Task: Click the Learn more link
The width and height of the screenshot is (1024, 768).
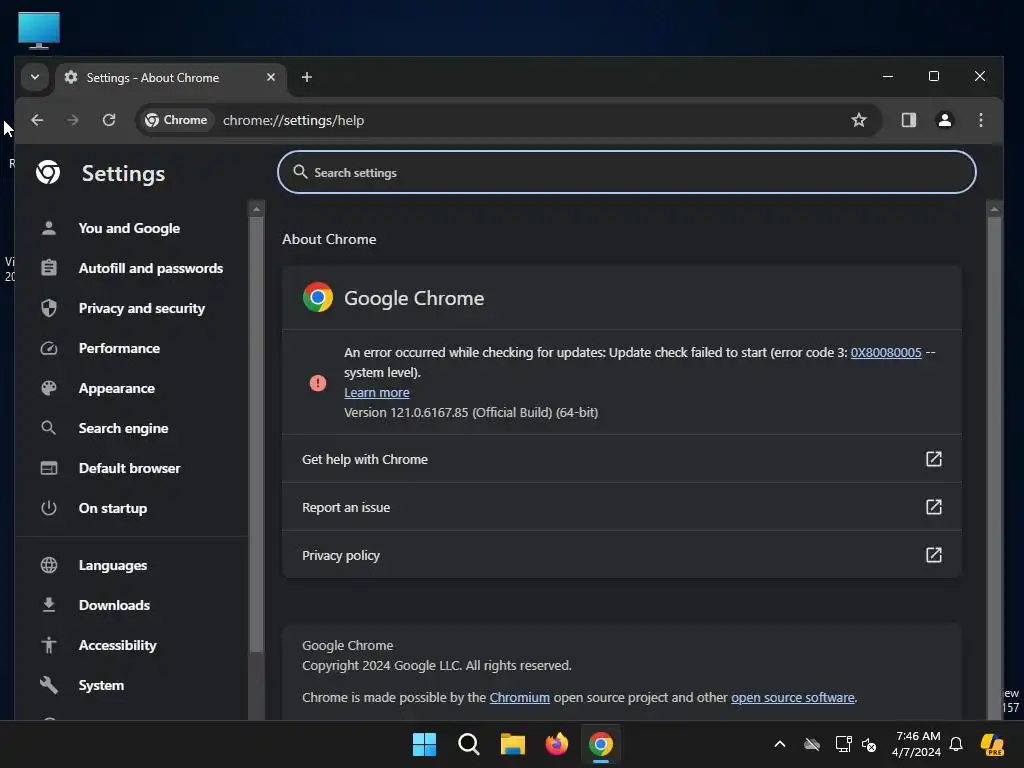Action: click(x=377, y=392)
